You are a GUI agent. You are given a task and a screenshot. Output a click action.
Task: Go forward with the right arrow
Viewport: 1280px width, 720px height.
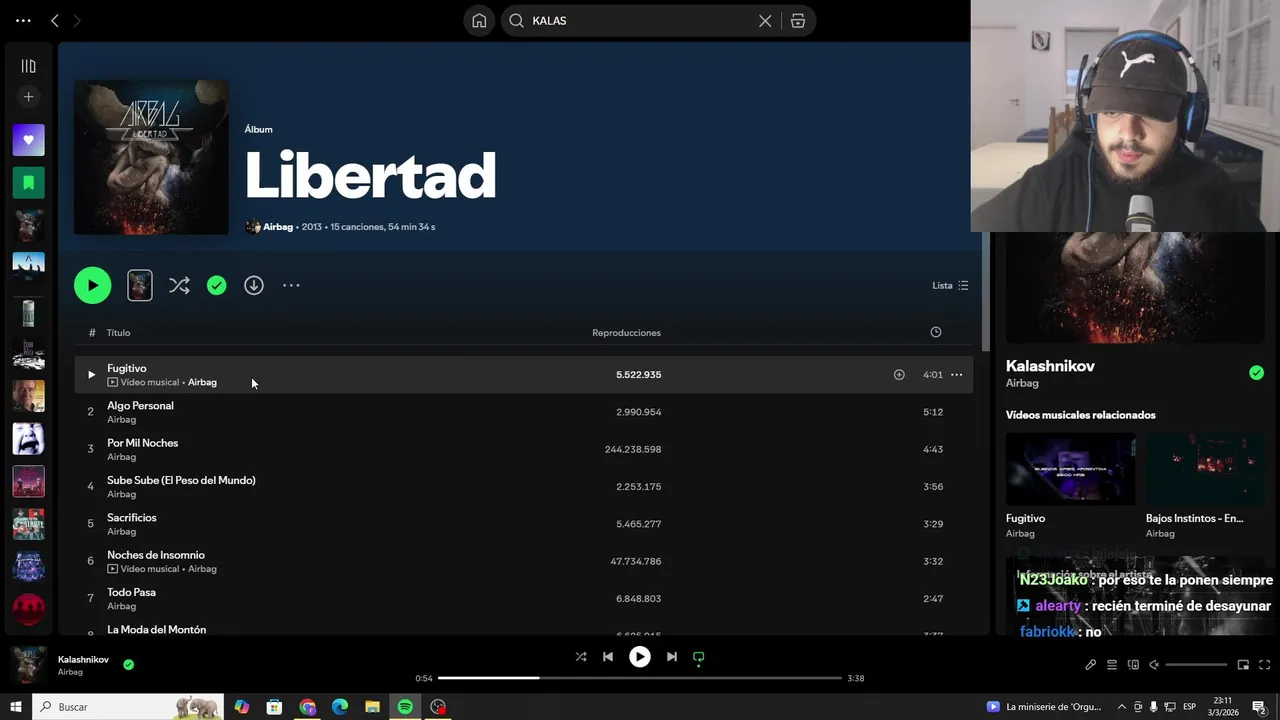pos(77,20)
